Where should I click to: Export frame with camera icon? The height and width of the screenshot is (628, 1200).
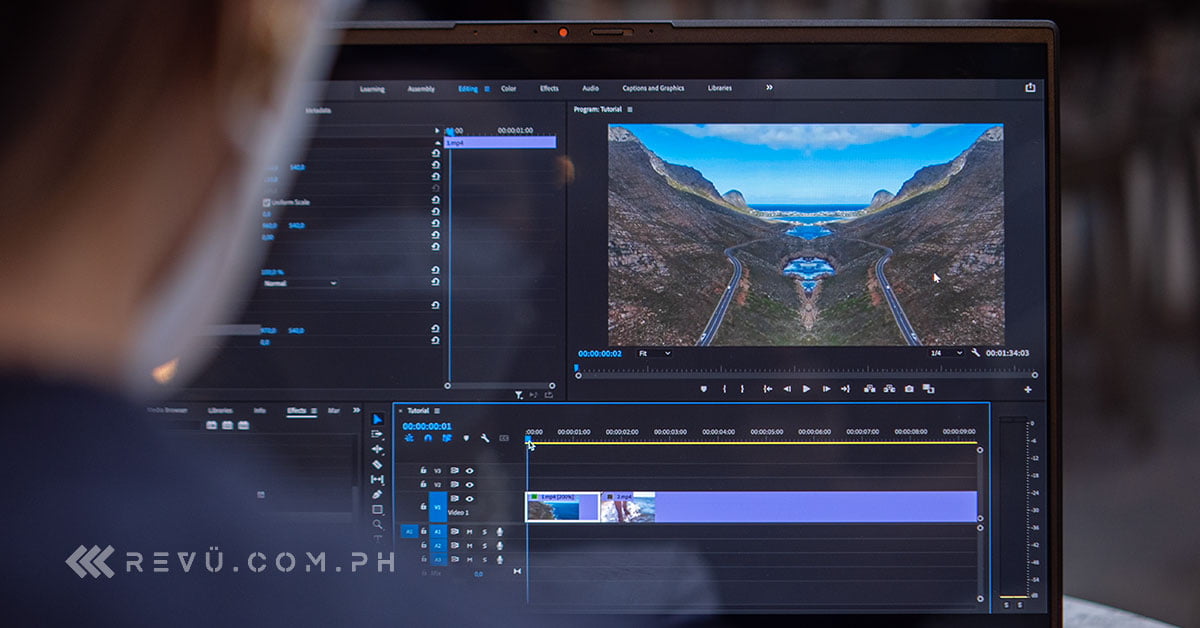909,388
